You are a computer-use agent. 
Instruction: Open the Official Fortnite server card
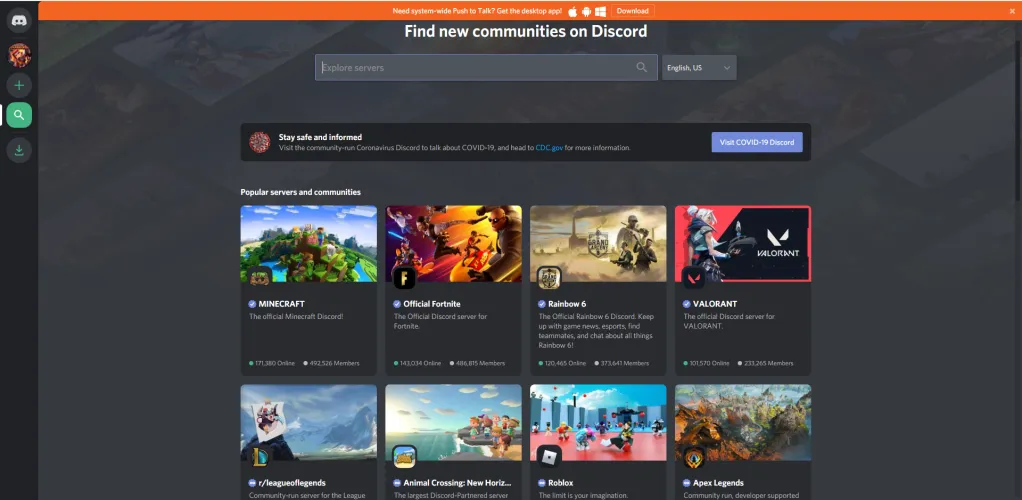tap(453, 290)
